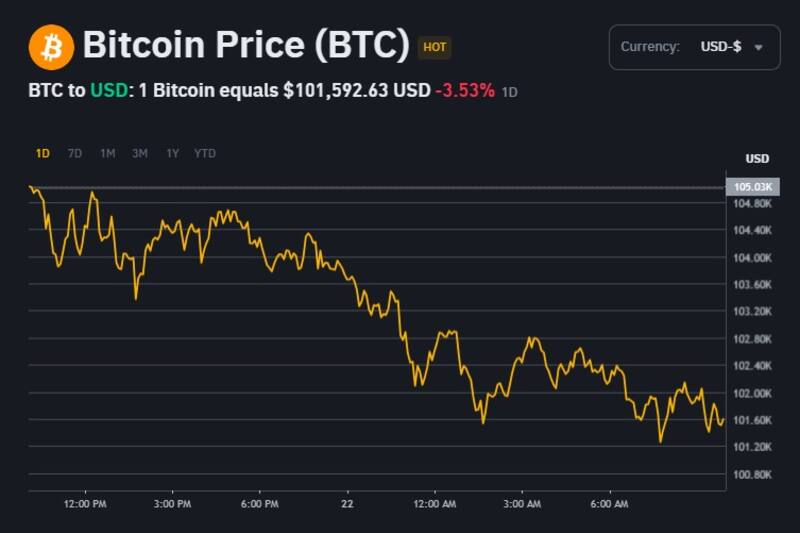The image size is (800, 533).
Task: Click the $101,592.63 USD price text
Action: (x=356, y=90)
